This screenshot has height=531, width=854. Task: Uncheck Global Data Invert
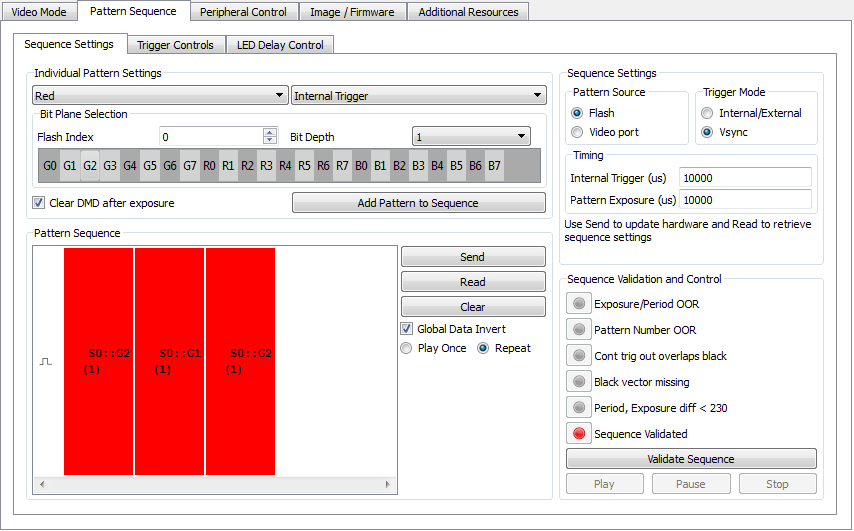(x=406, y=328)
